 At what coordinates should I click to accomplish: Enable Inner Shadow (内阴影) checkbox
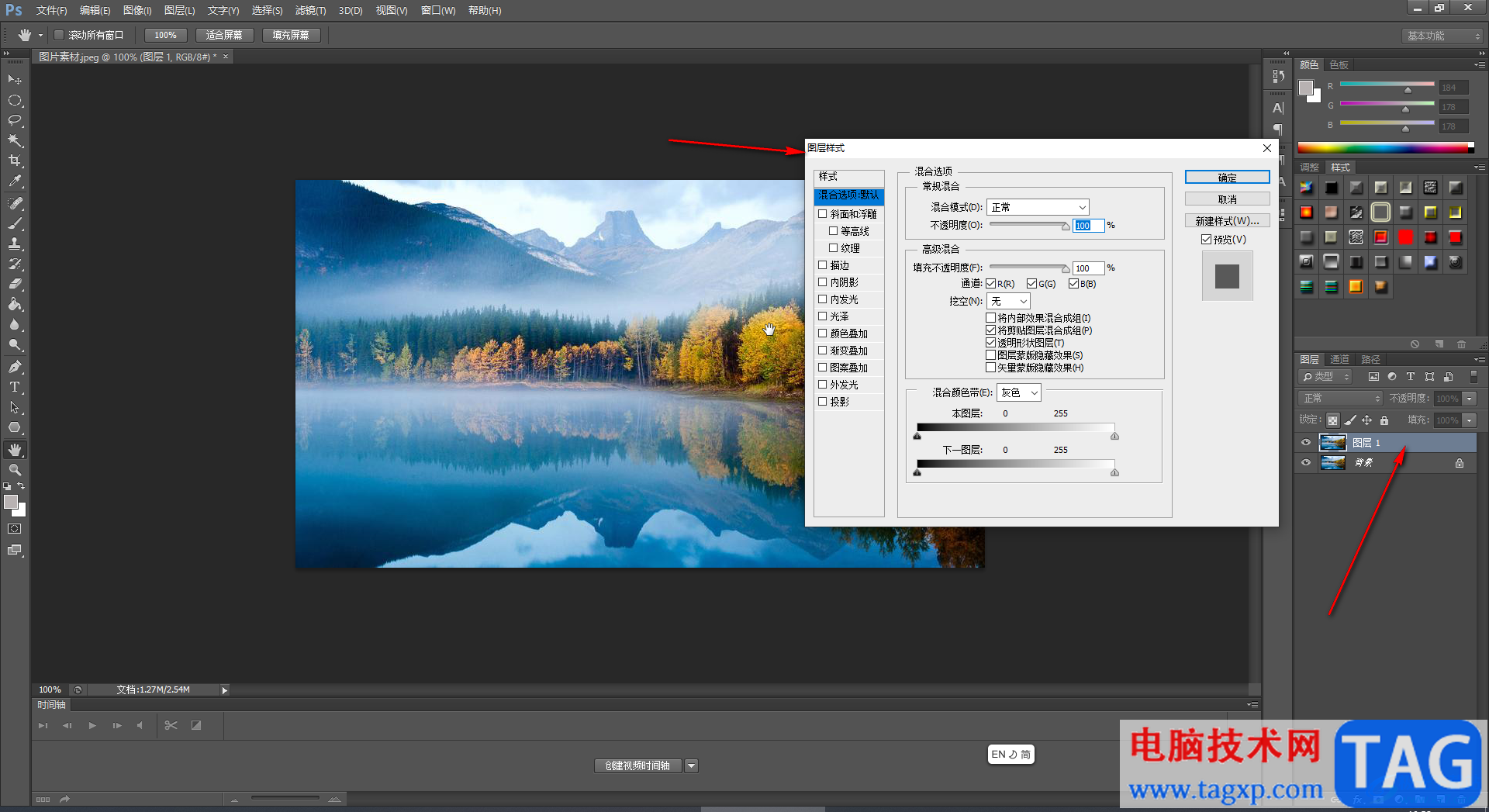823,282
